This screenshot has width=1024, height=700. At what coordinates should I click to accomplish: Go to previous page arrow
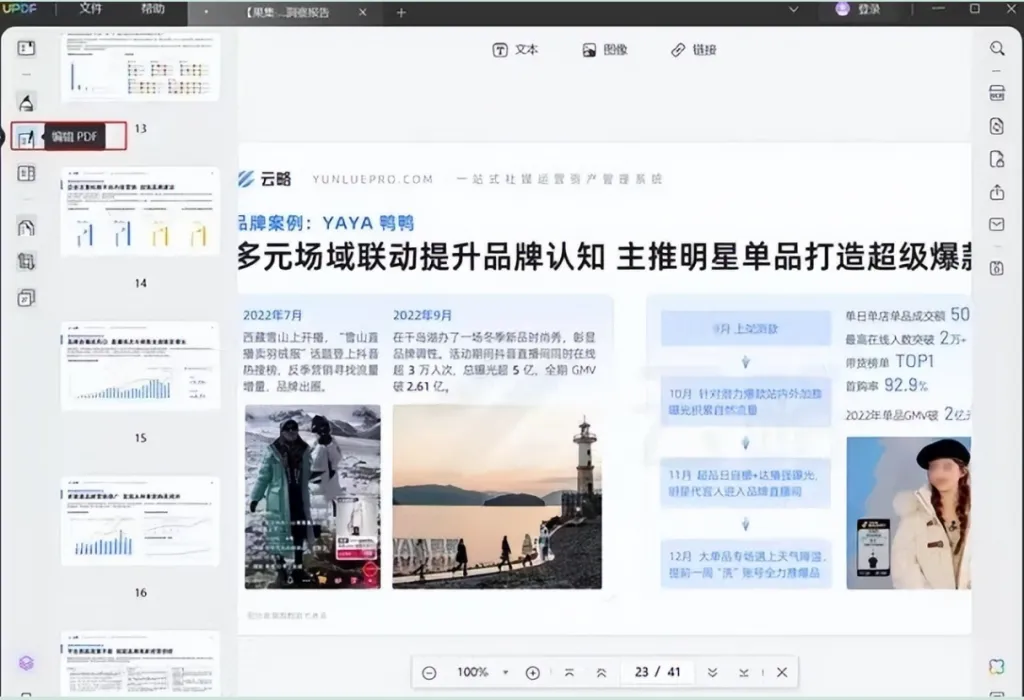pos(601,673)
